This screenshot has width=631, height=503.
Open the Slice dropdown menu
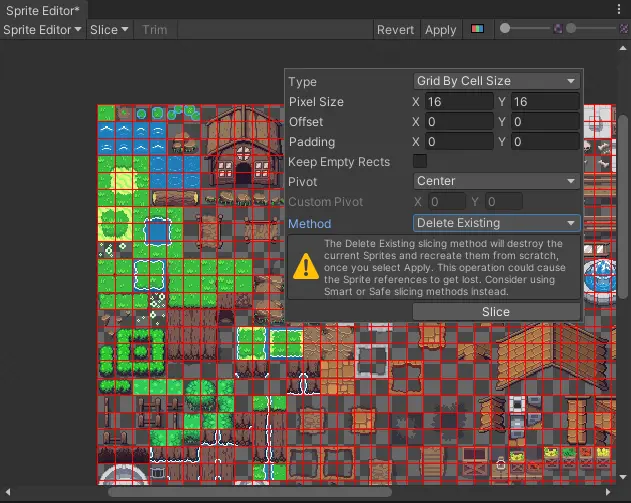click(x=109, y=30)
